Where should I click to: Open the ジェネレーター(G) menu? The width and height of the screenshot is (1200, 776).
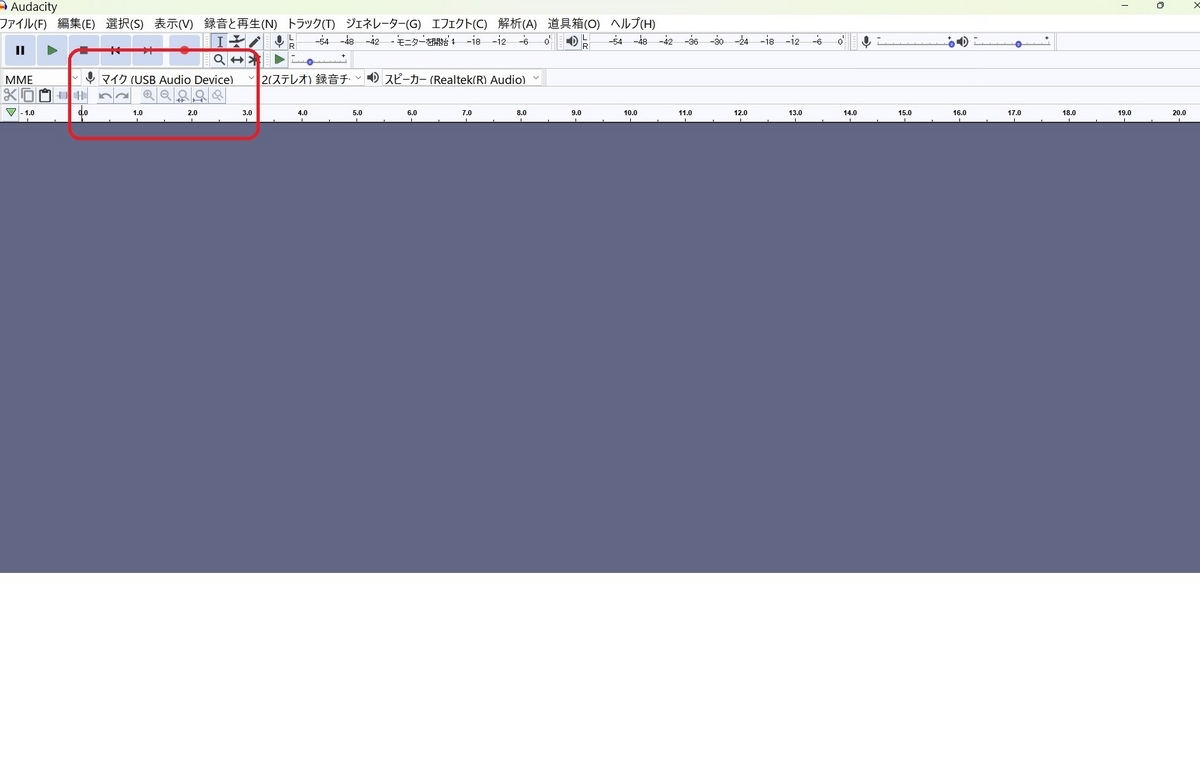[383, 24]
